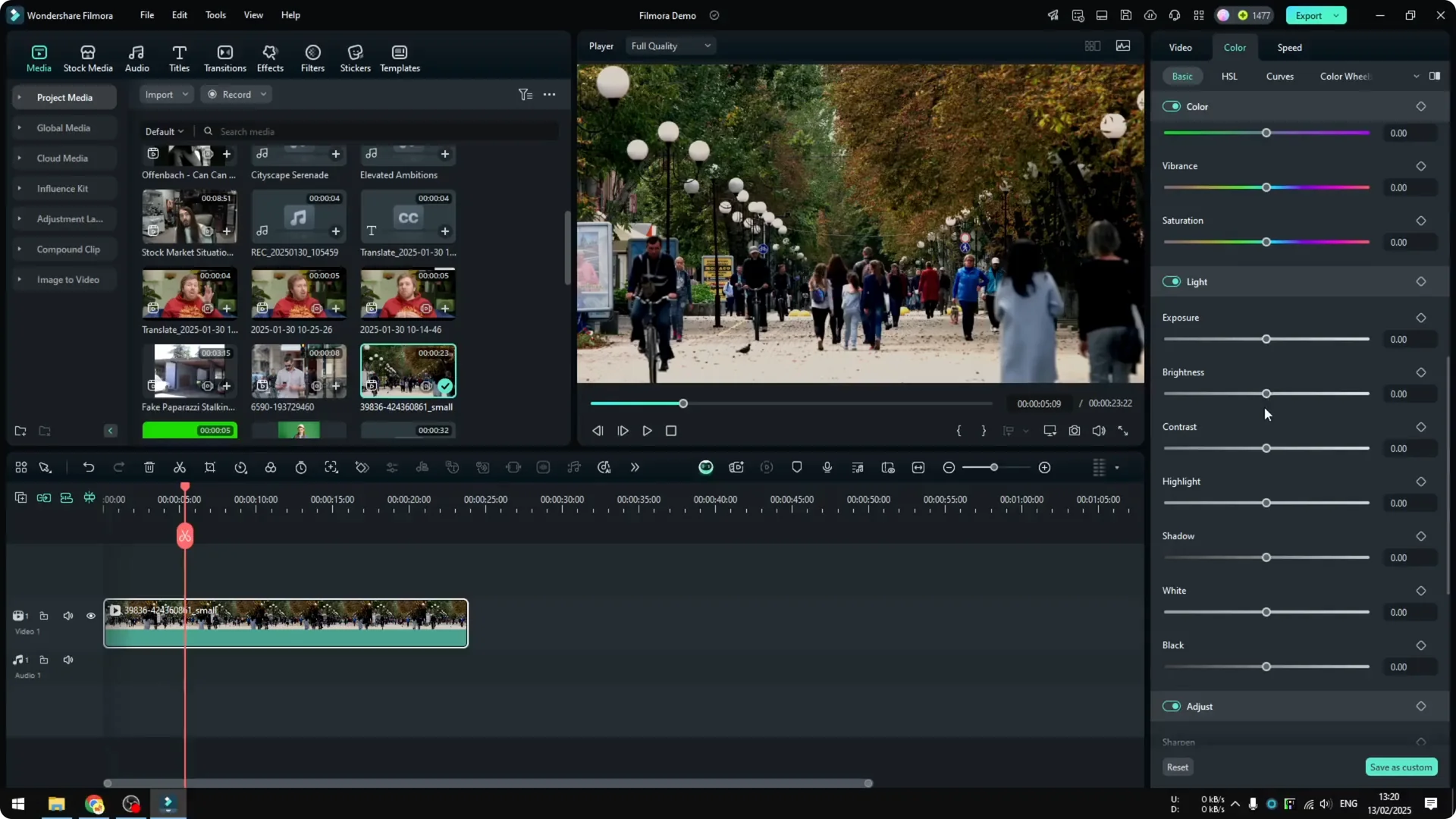Viewport: 1456px width, 819px height.
Task: Take a snapshot with the camera icon
Action: click(x=1075, y=431)
